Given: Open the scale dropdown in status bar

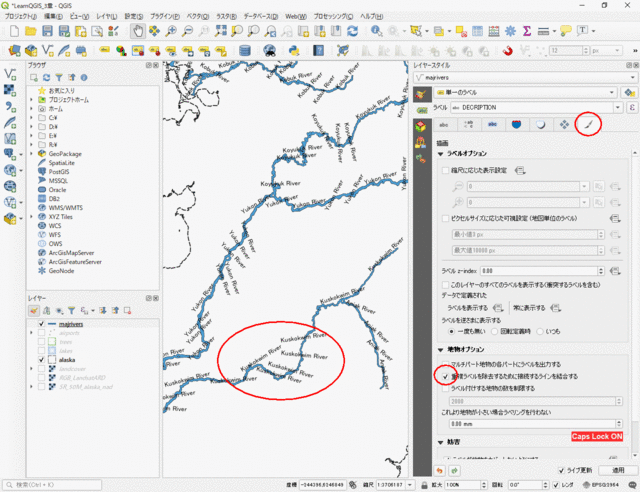Looking at the screenshot, I should pos(410,485).
